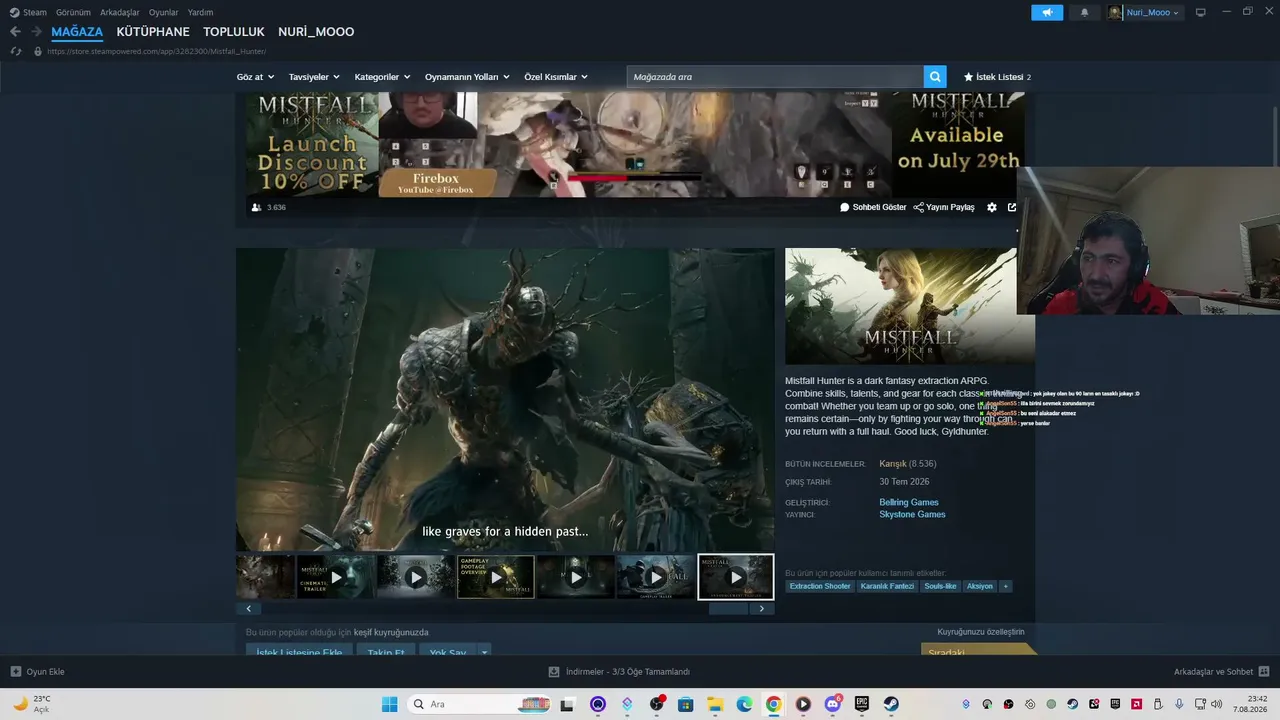Click the Extraction Shooter tag

[x=820, y=586]
